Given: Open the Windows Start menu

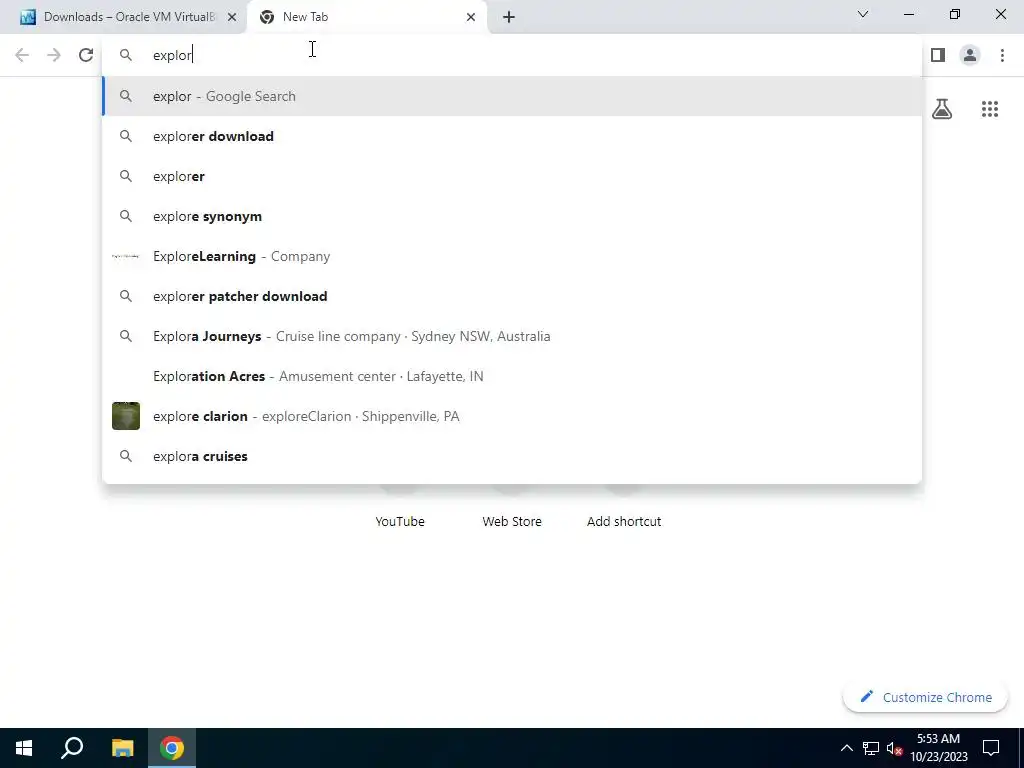Looking at the screenshot, I should (24, 748).
